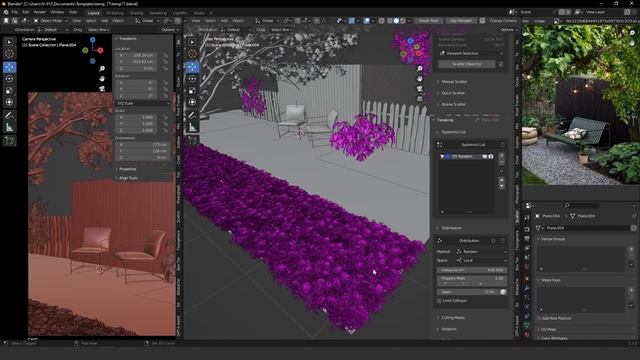Select the Rotate tool in camera viewport
Viewport: 640px width, 360px height.
click(9, 79)
